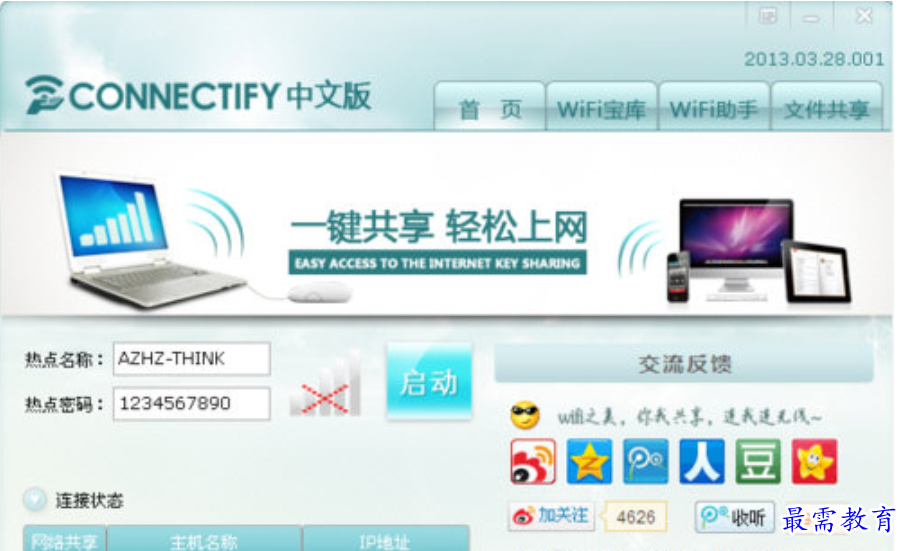Screen dimensions: 904x551
Task: Collapse the 连接状态 section heart toggle
Action: (35, 499)
